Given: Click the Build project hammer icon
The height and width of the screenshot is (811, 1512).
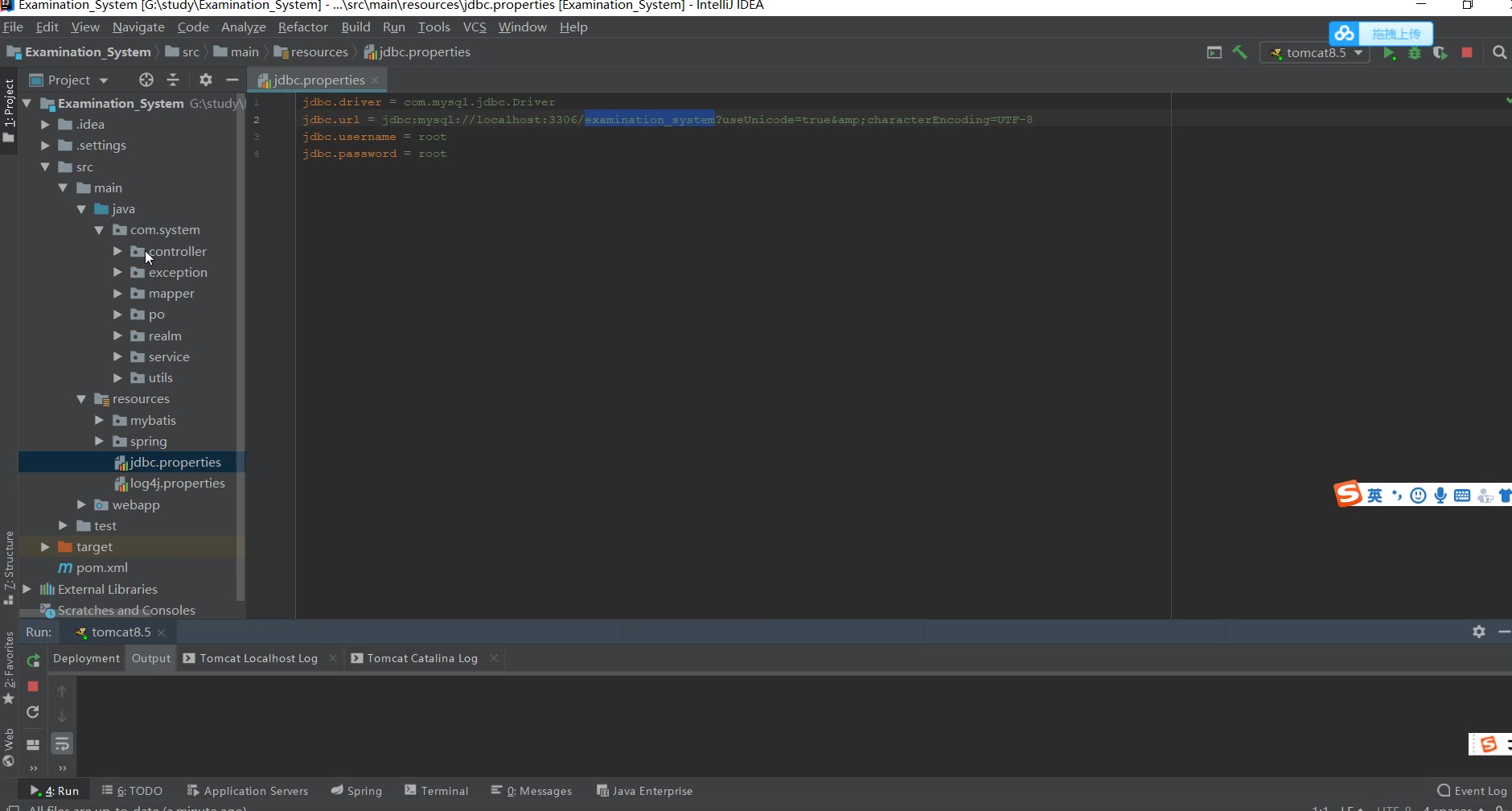Looking at the screenshot, I should coord(1239,52).
